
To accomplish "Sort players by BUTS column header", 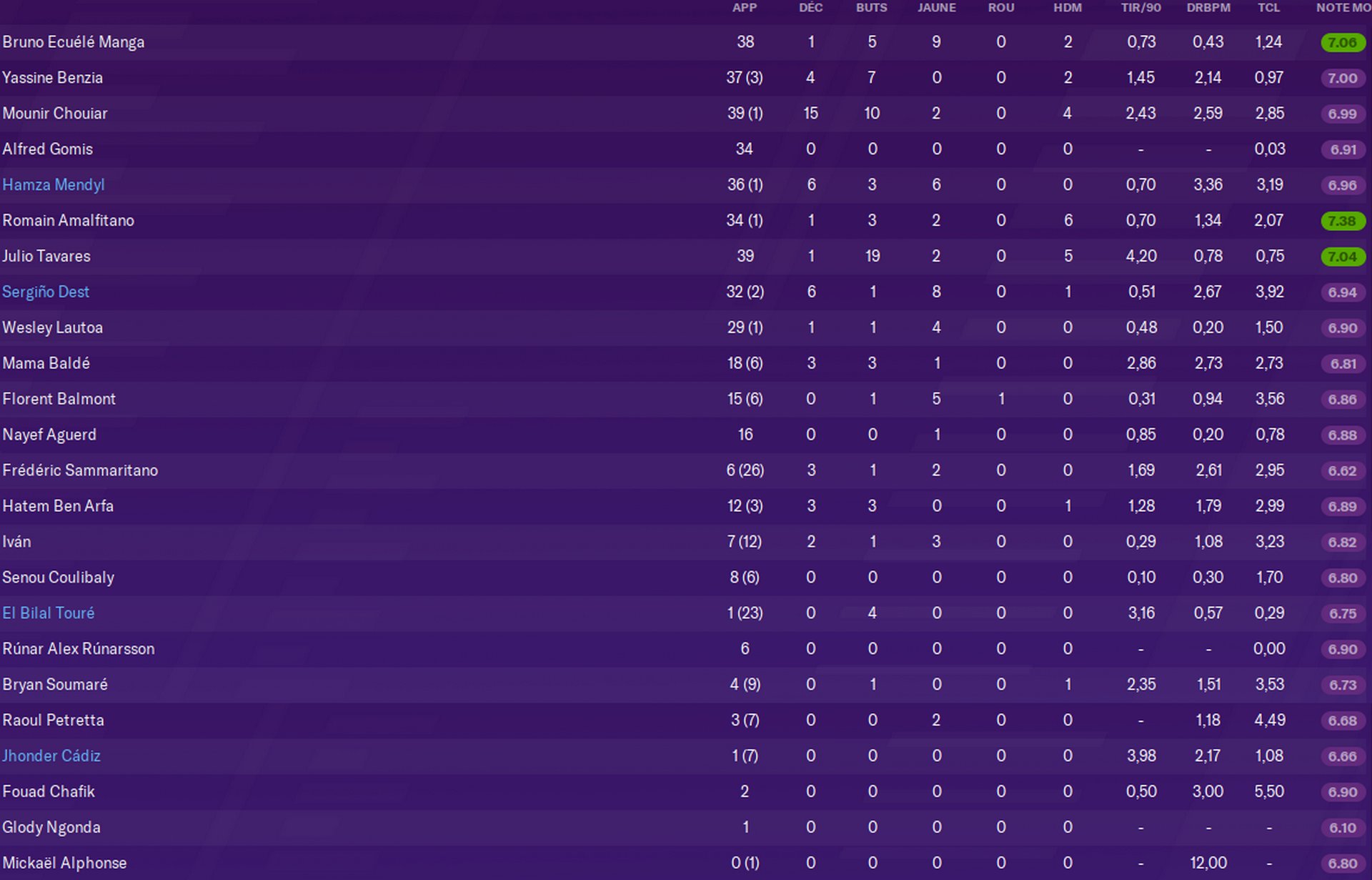I will tap(871, 8).
